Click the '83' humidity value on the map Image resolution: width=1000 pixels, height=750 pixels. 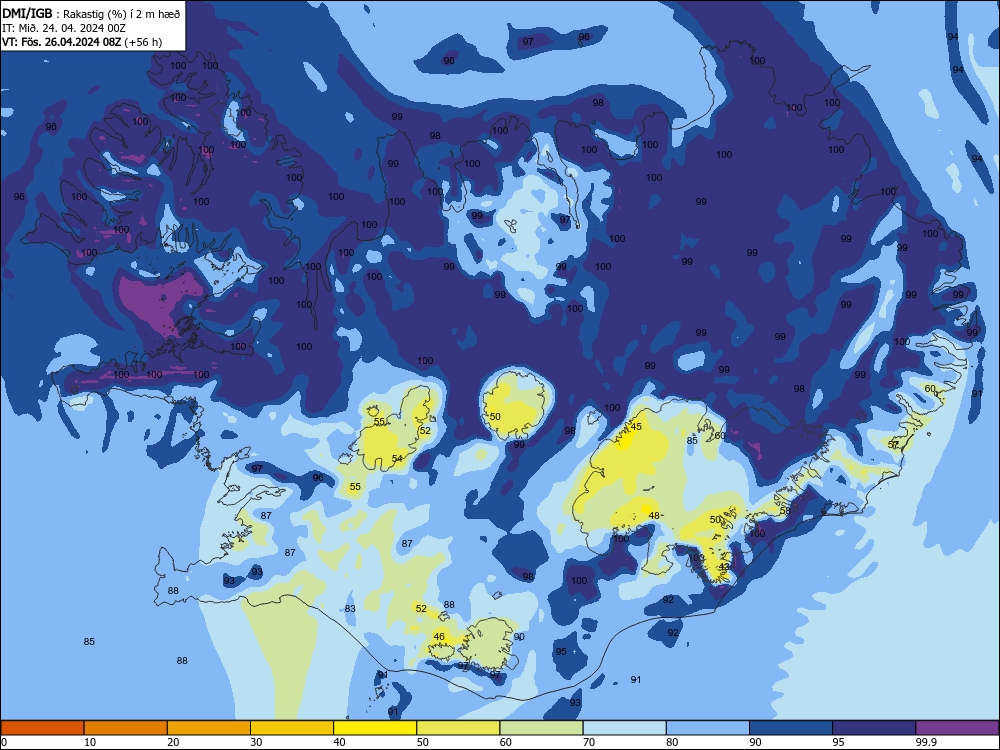[x=350, y=608]
